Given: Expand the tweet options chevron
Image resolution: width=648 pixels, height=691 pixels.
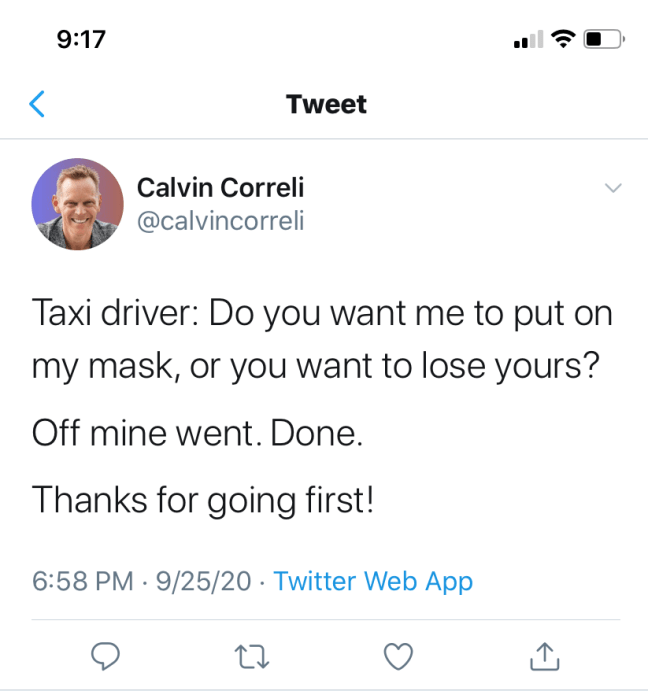Looking at the screenshot, I should (x=614, y=188).
